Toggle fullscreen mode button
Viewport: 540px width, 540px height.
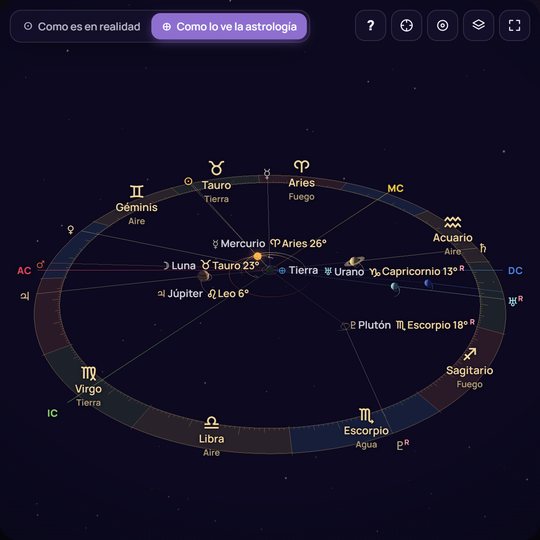coord(515,25)
